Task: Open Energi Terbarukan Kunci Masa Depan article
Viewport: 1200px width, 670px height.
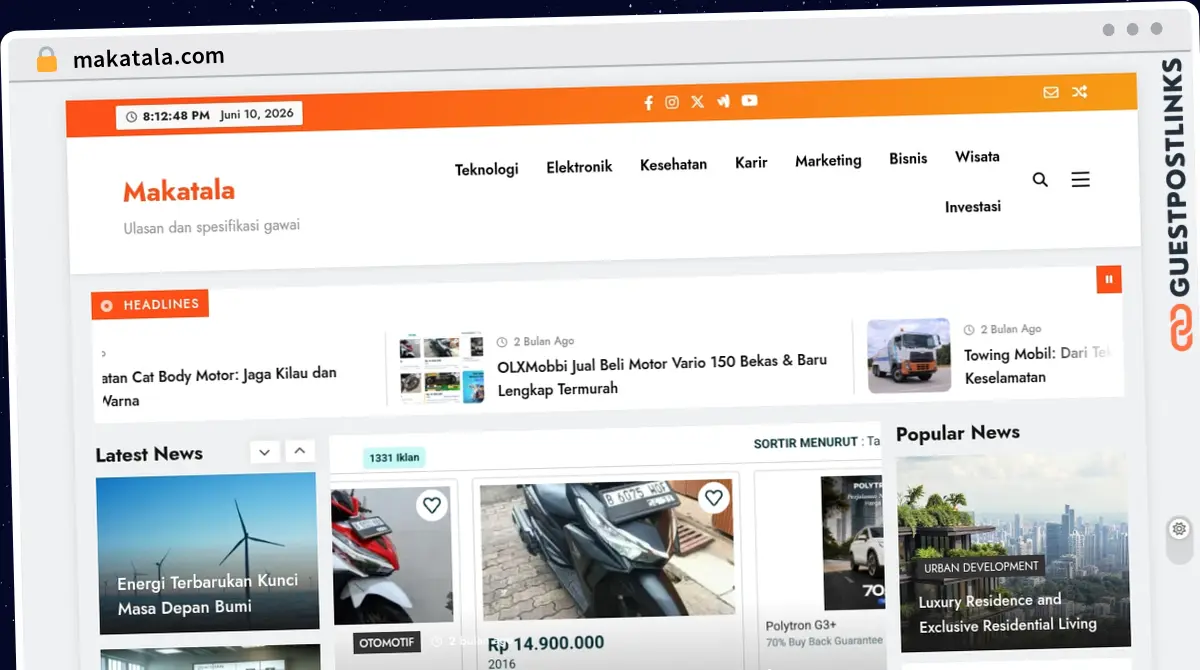Action: [208, 594]
